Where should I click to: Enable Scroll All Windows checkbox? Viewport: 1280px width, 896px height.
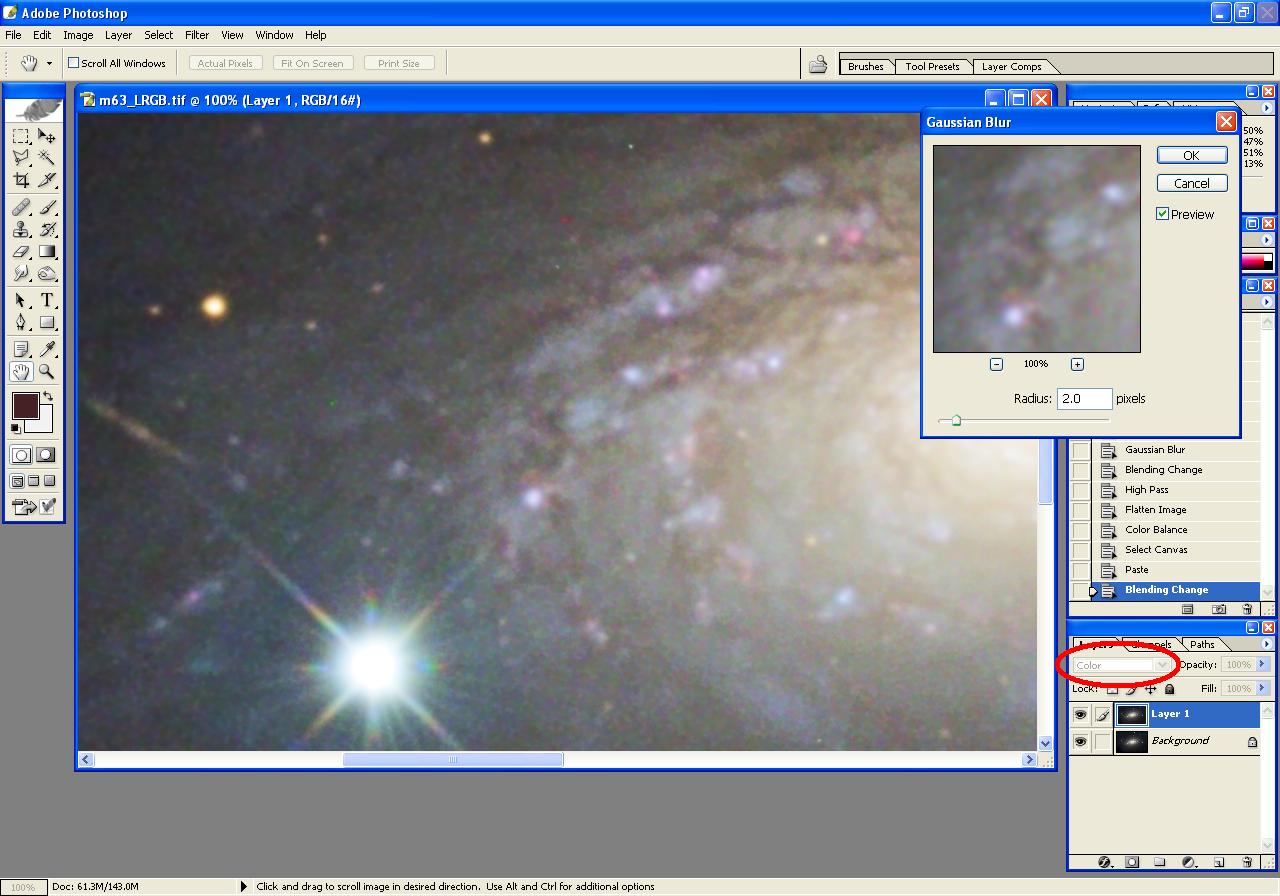coord(73,63)
